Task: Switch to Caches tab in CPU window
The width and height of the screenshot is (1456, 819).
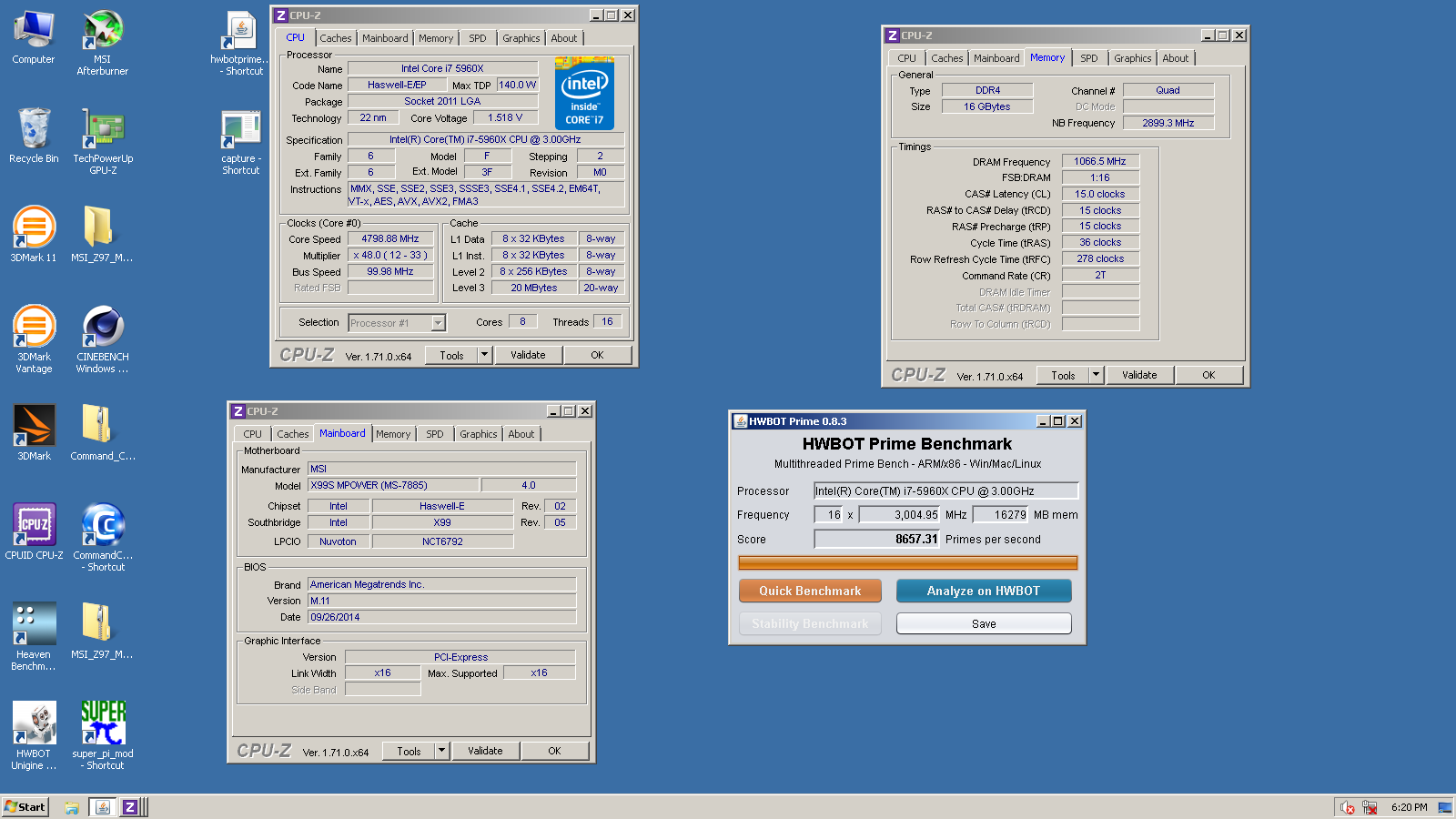Action: pos(336,38)
